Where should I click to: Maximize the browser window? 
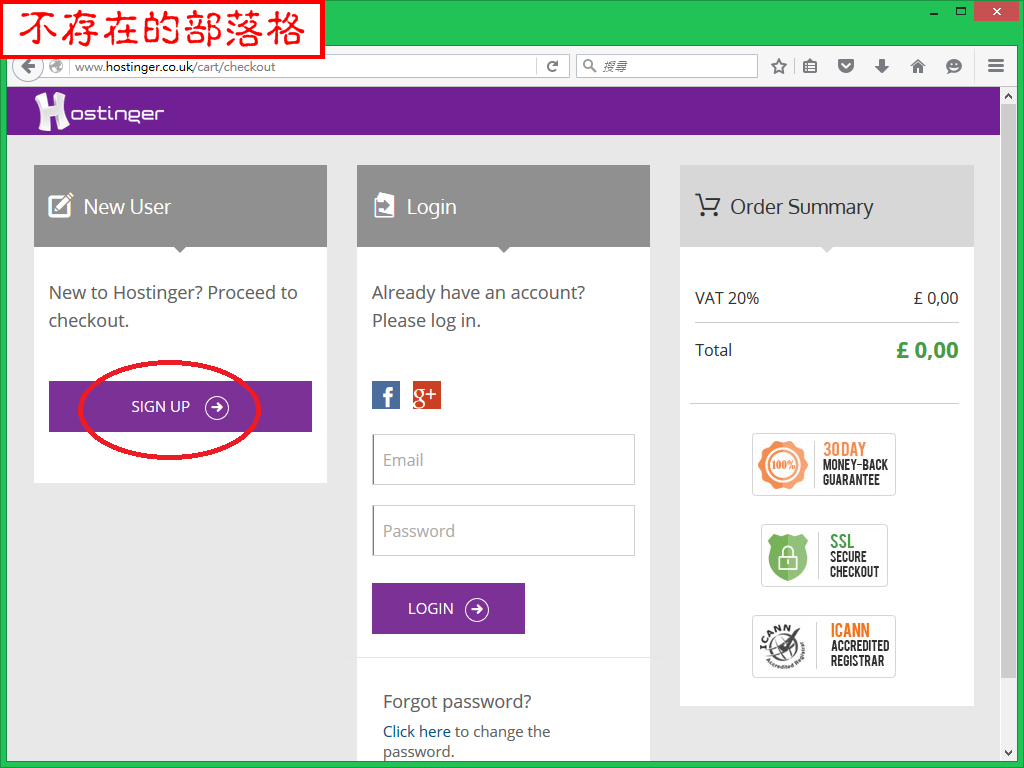[x=961, y=11]
